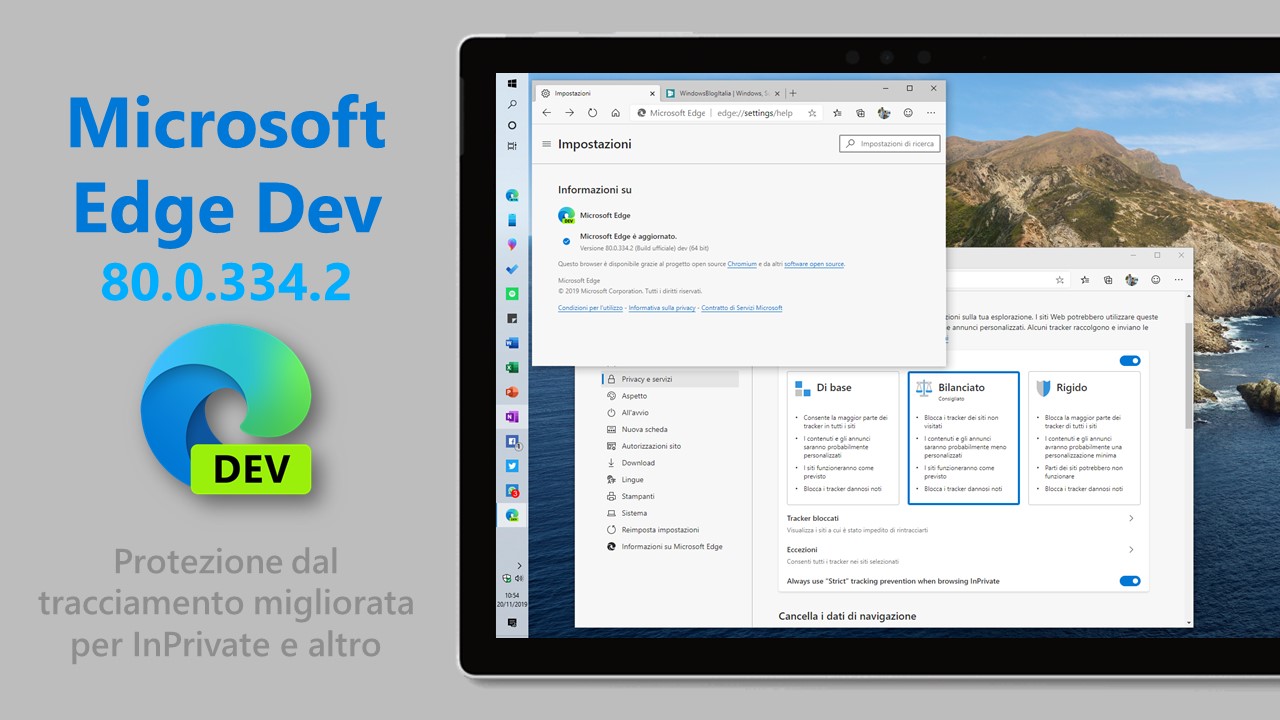Open the settings hamburger menu in Impostazioni
The height and width of the screenshot is (720, 1280).
pos(546,143)
